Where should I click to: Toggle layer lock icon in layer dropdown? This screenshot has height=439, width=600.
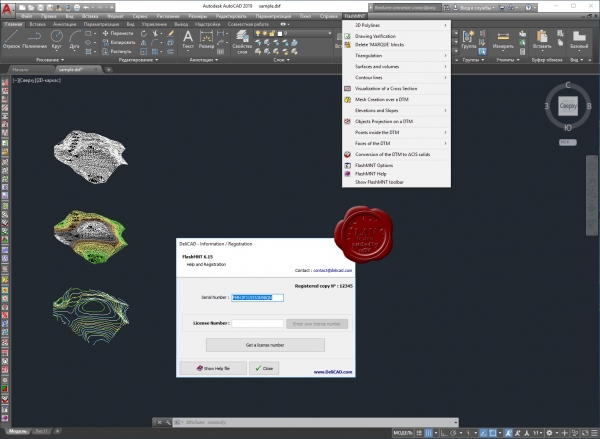272,33
